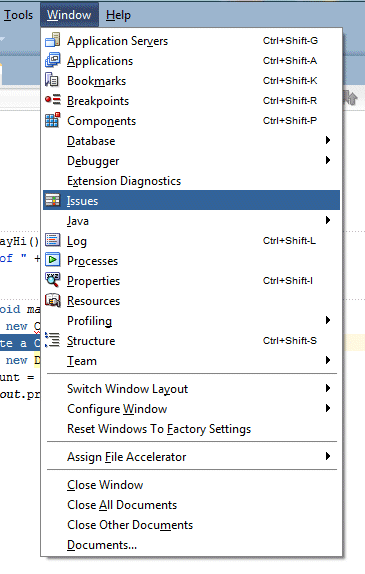Screen dimensions: 365x574
Task: Open the Processes label
Action: [93, 261]
